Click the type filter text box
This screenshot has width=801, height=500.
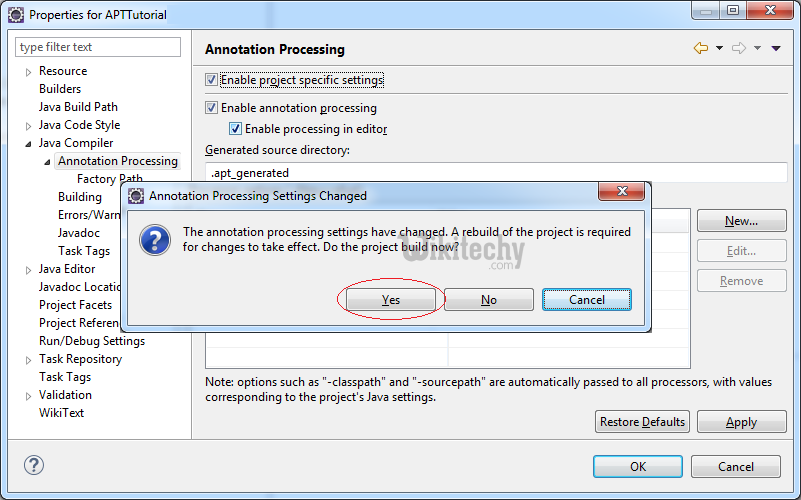pyautogui.click(x=98, y=47)
